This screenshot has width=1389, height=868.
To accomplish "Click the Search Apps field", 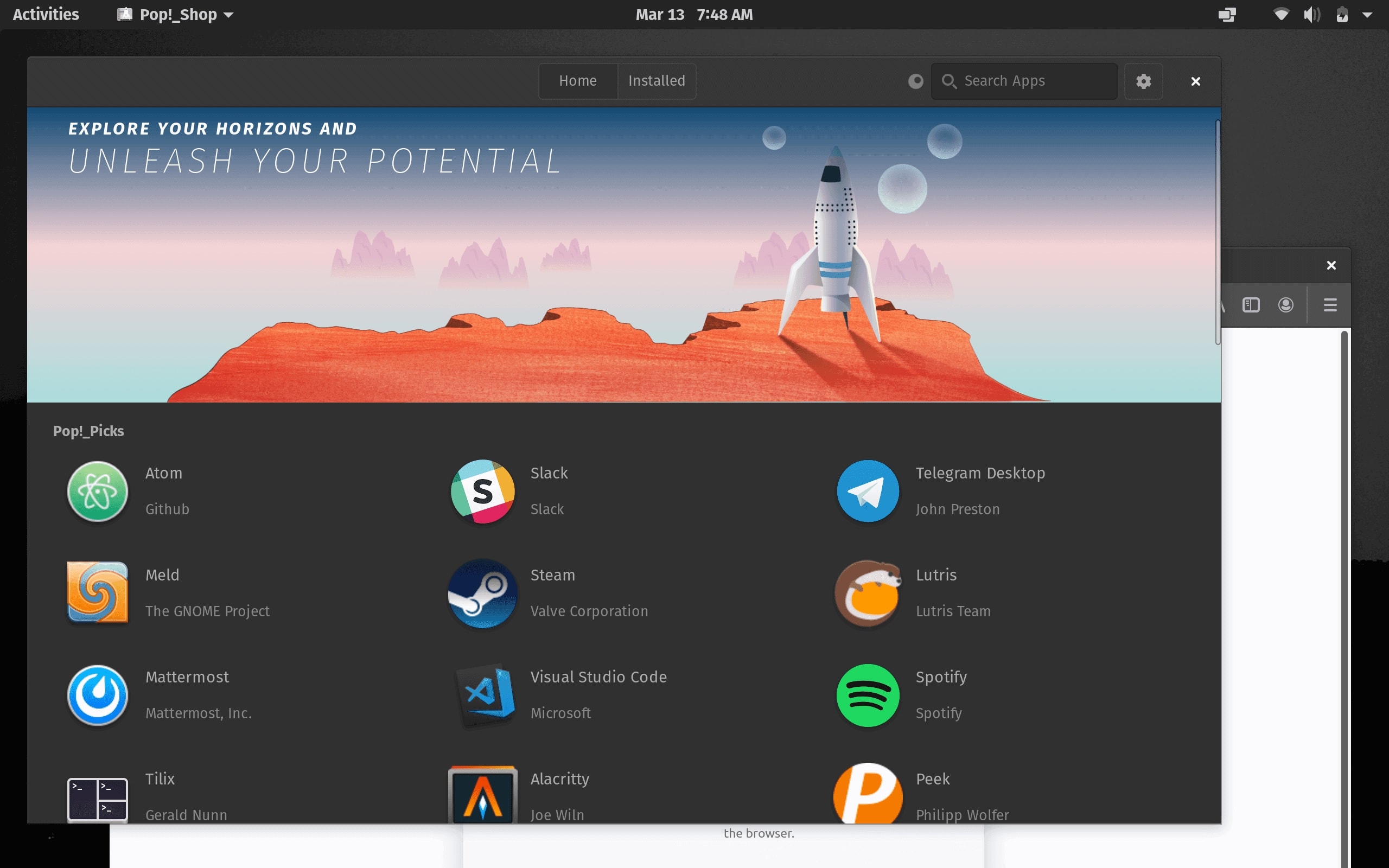I will pyautogui.click(x=1024, y=81).
